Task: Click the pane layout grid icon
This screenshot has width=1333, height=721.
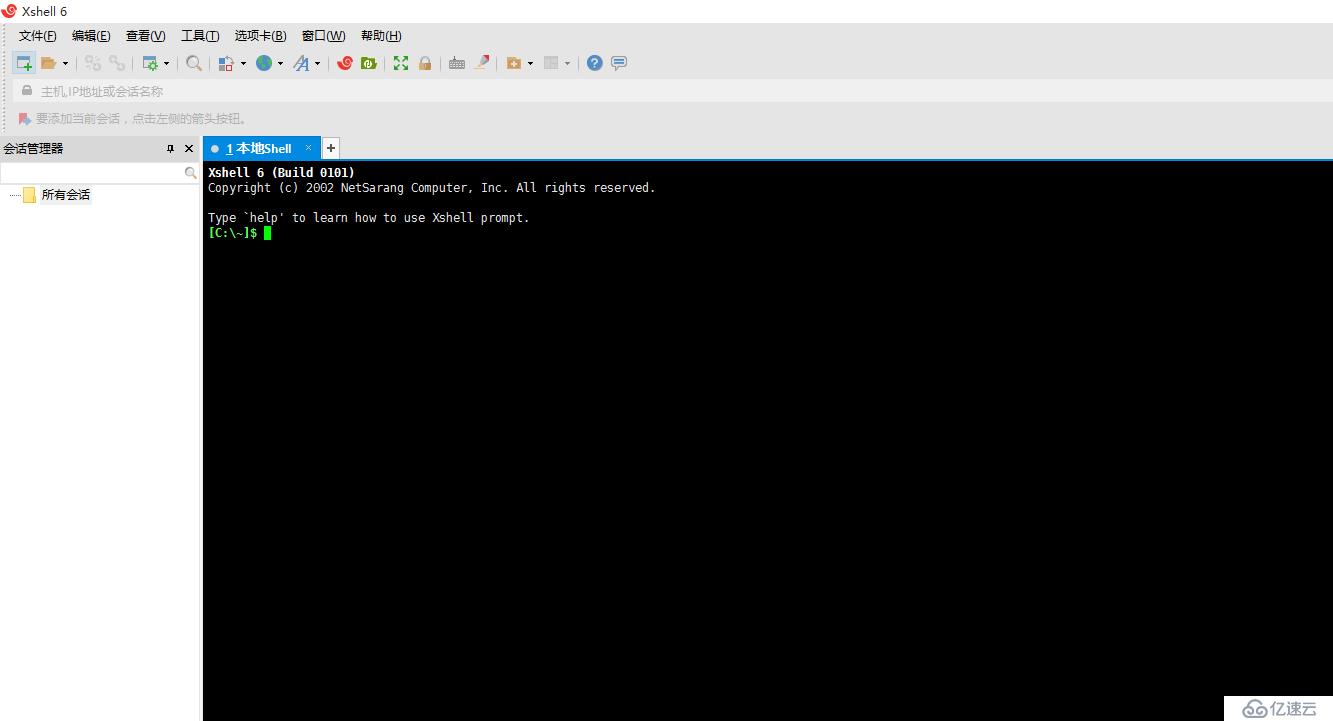Action: click(x=551, y=63)
